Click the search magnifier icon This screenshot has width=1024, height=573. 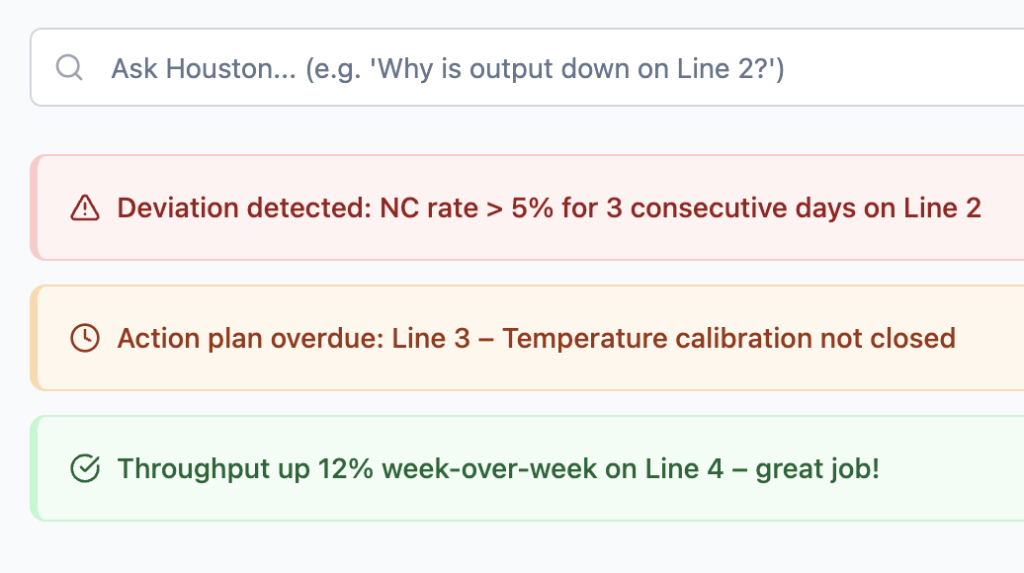click(69, 68)
